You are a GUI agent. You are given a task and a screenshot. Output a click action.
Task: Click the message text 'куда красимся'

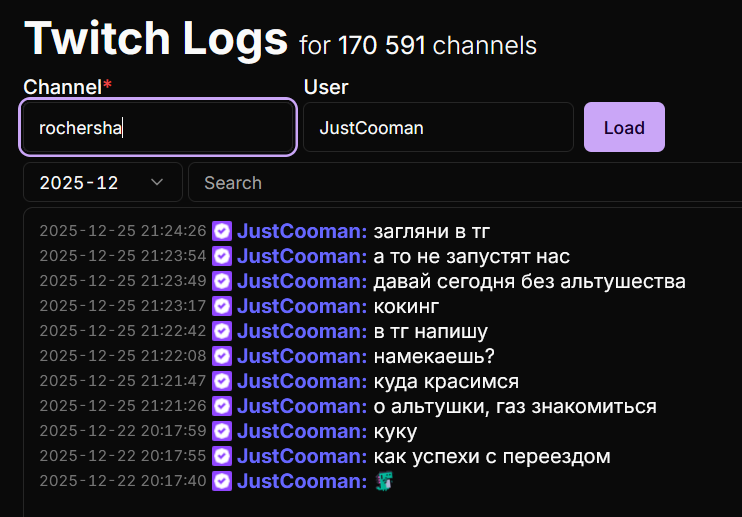click(x=446, y=382)
